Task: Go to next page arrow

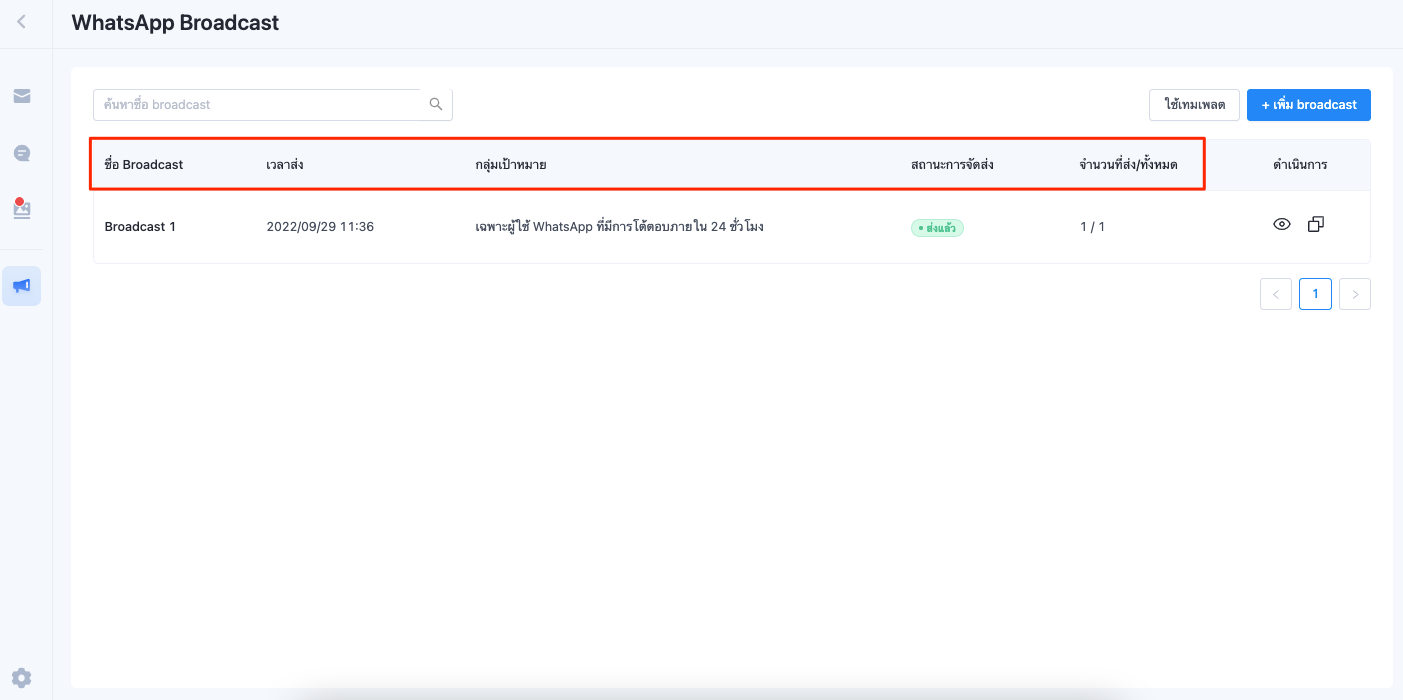Action: pos(1355,294)
